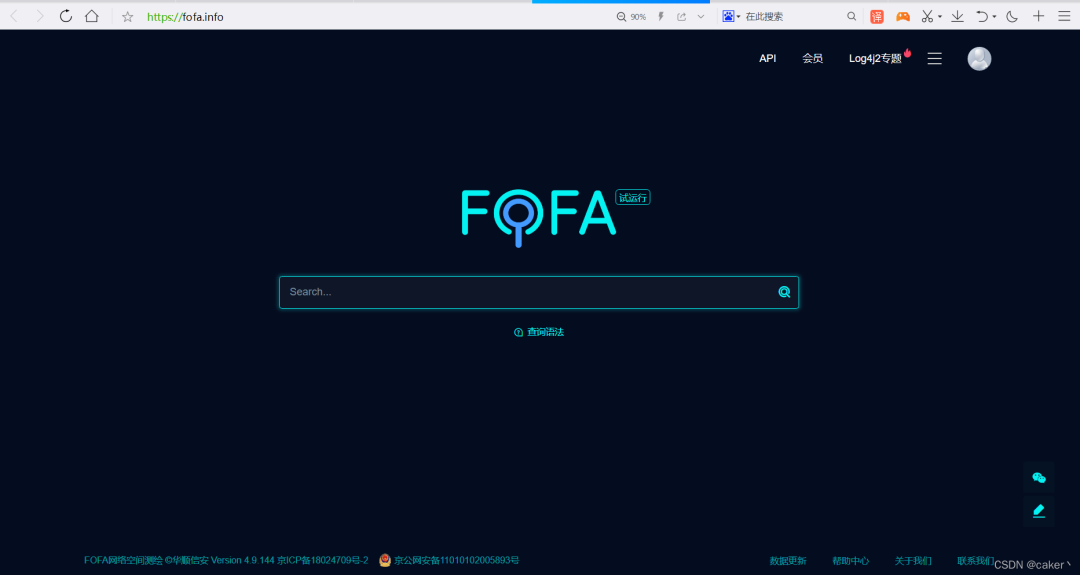Click the 京公网安备11010102005893号 link

tap(457, 561)
